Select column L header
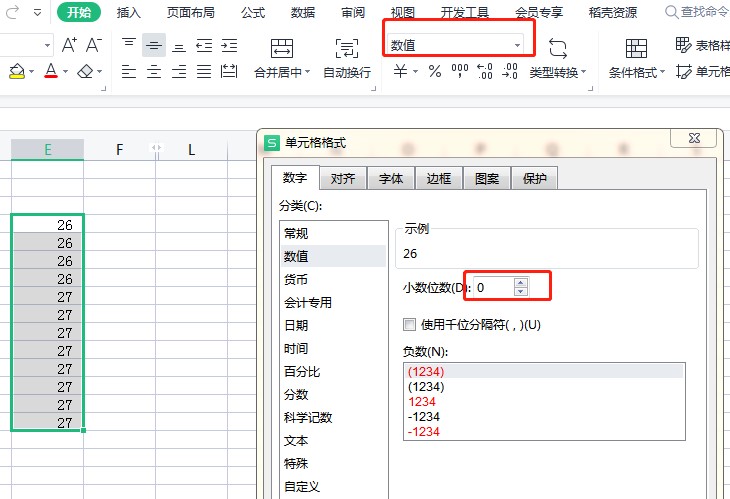730x499 pixels. (x=191, y=149)
